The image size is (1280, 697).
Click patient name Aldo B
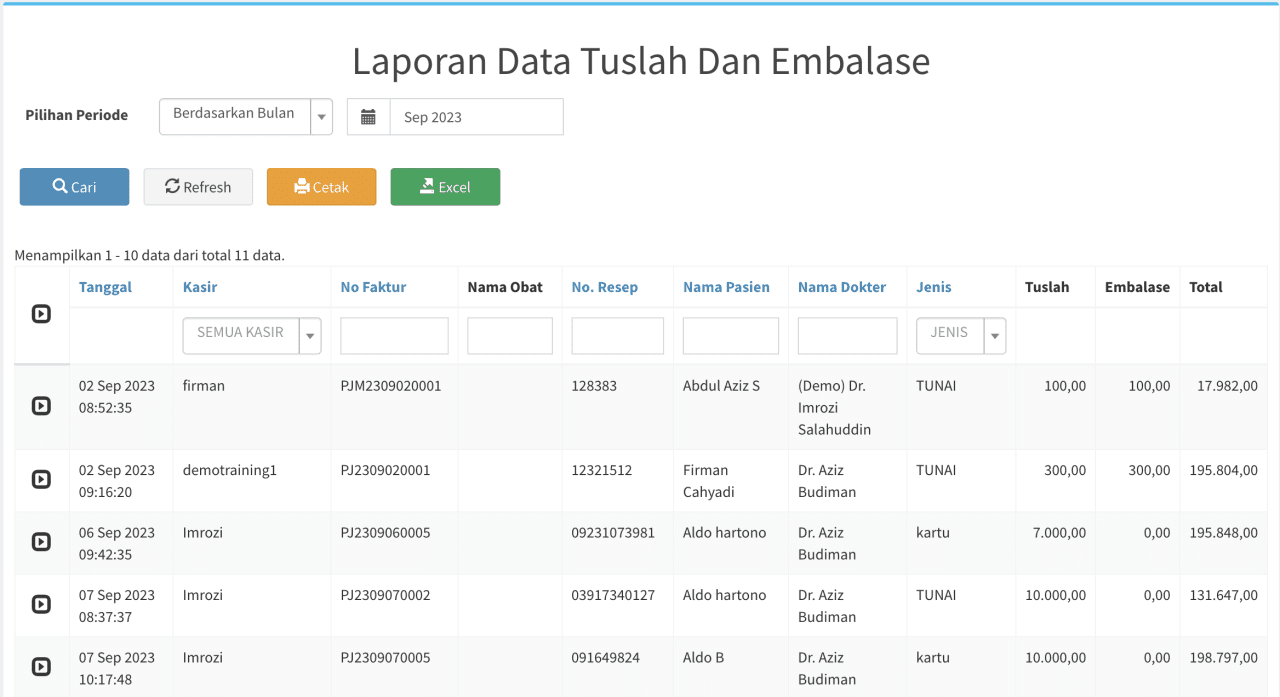click(704, 658)
